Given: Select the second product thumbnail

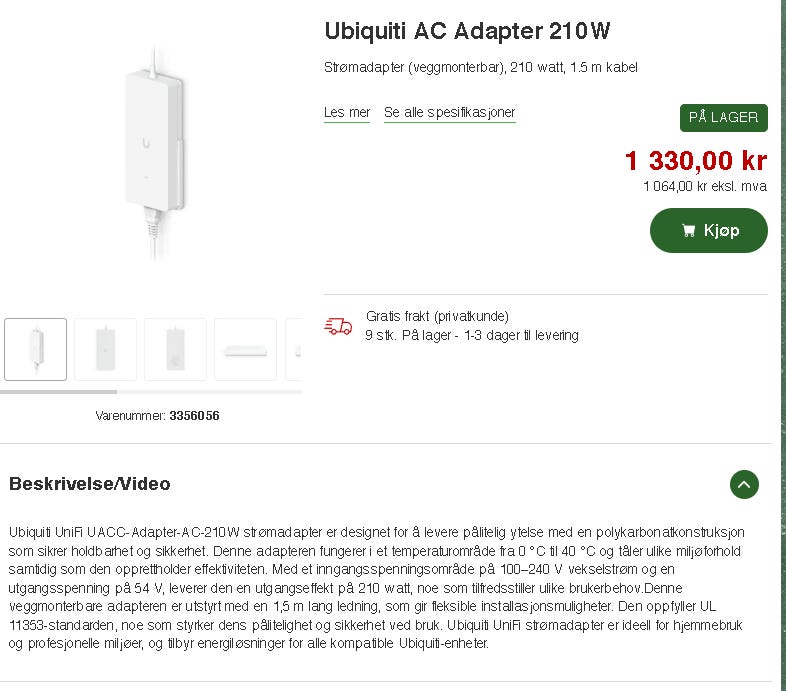Looking at the screenshot, I should tap(105, 349).
